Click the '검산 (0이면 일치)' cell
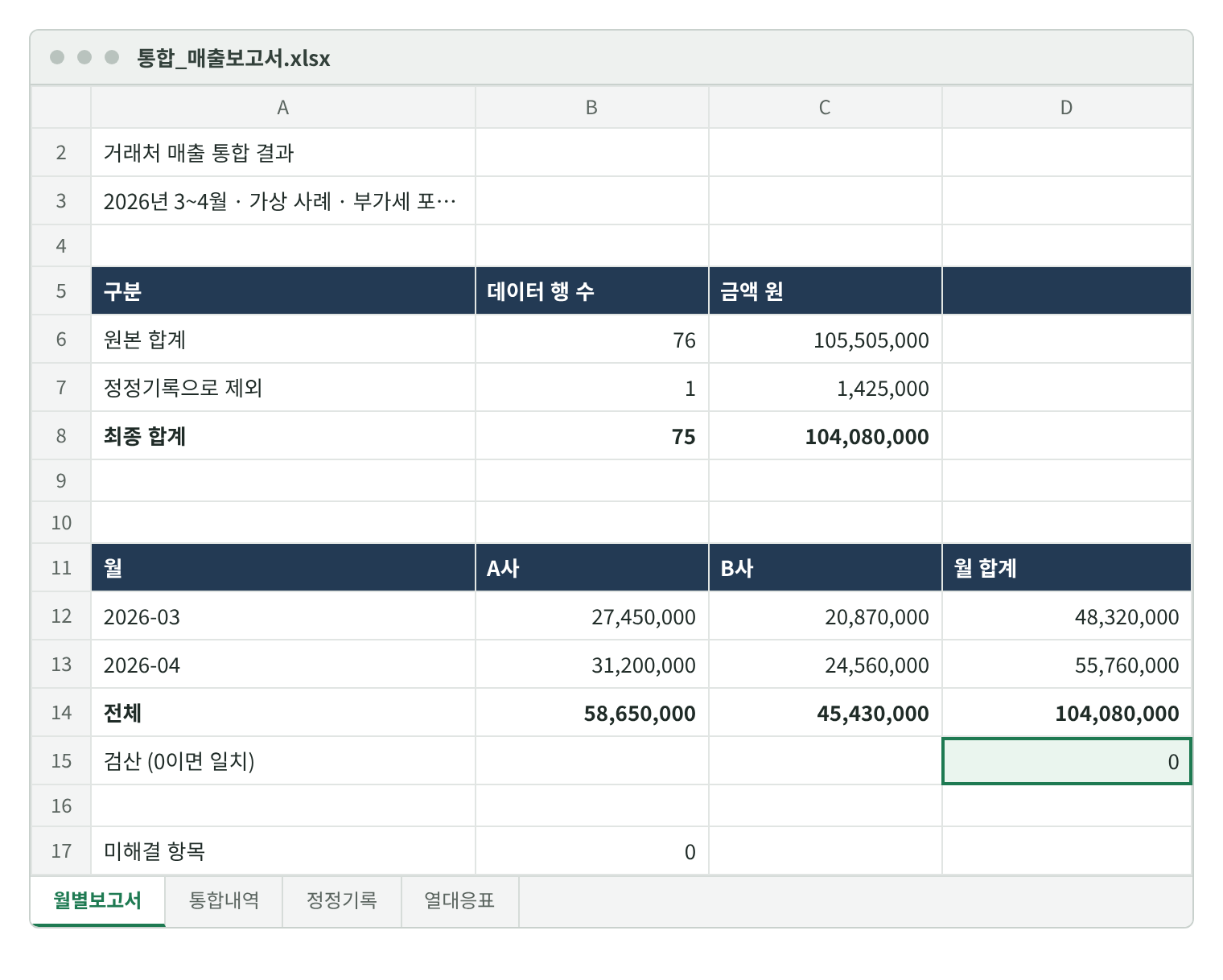 tap(283, 761)
